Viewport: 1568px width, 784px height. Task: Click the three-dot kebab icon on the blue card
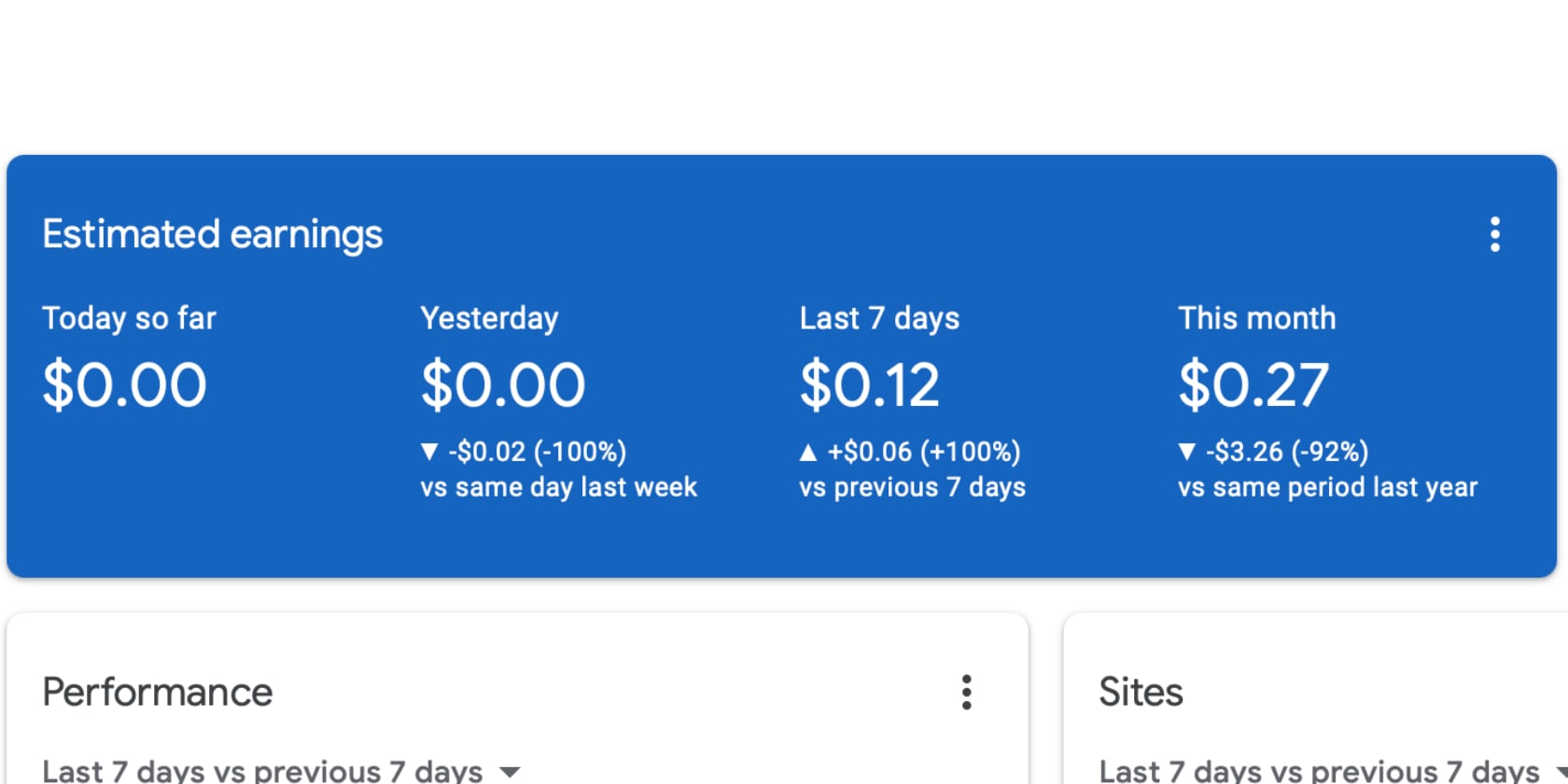point(1494,235)
